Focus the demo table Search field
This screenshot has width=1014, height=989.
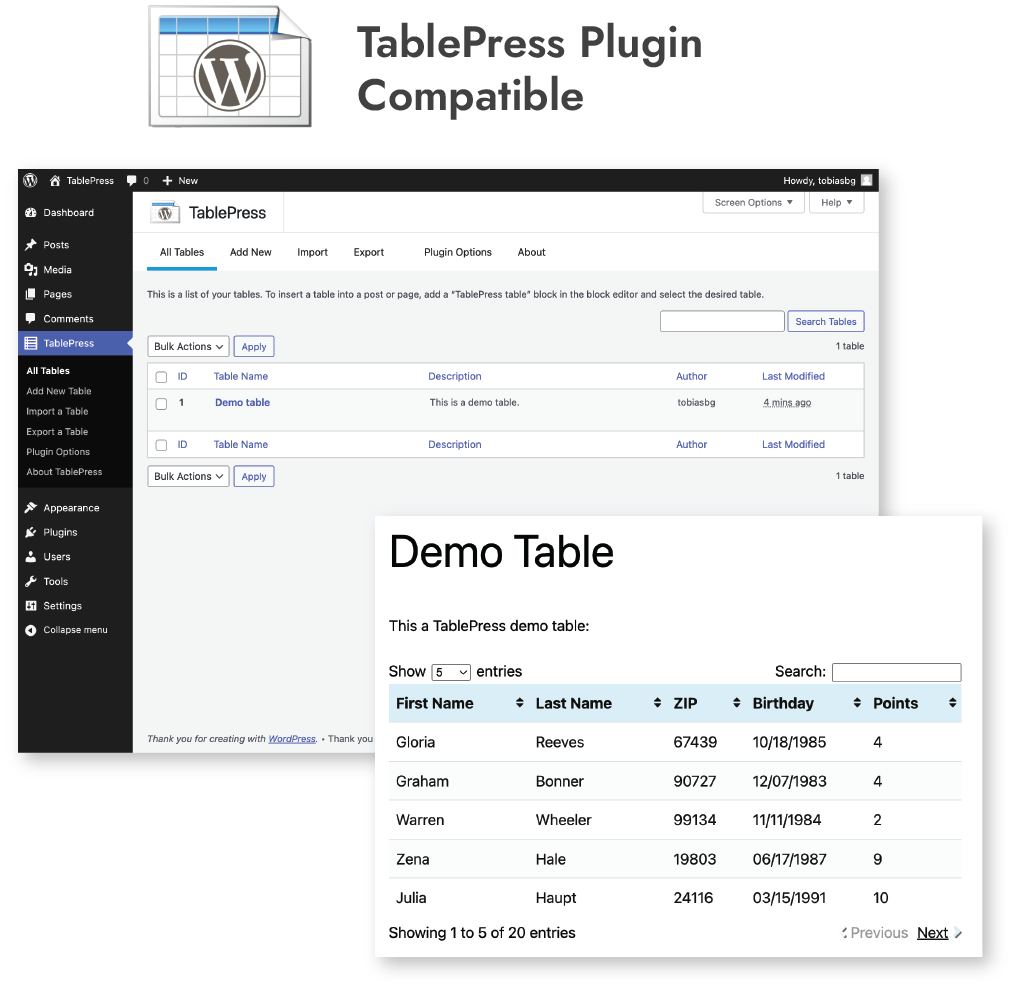pos(896,672)
